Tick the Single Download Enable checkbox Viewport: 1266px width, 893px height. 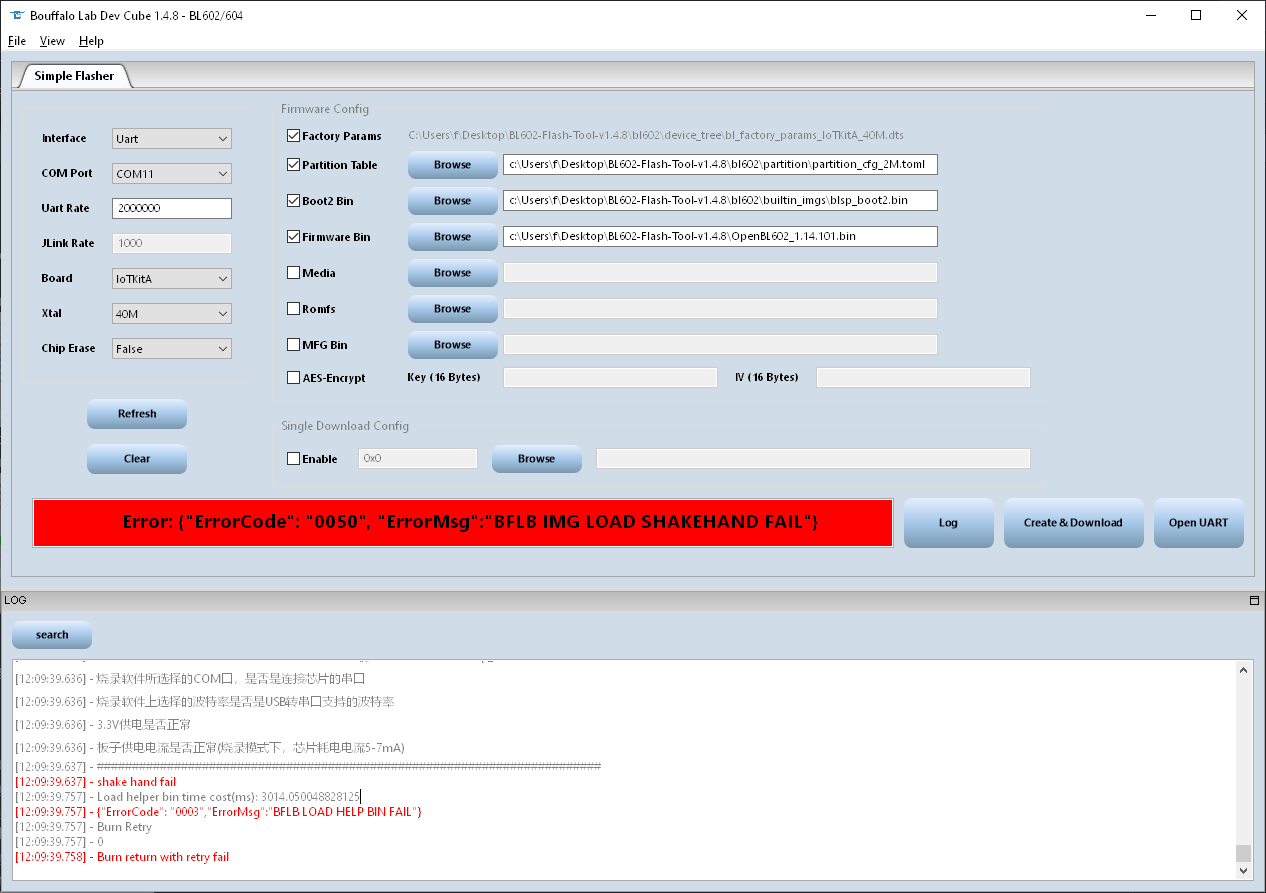coord(293,459)
